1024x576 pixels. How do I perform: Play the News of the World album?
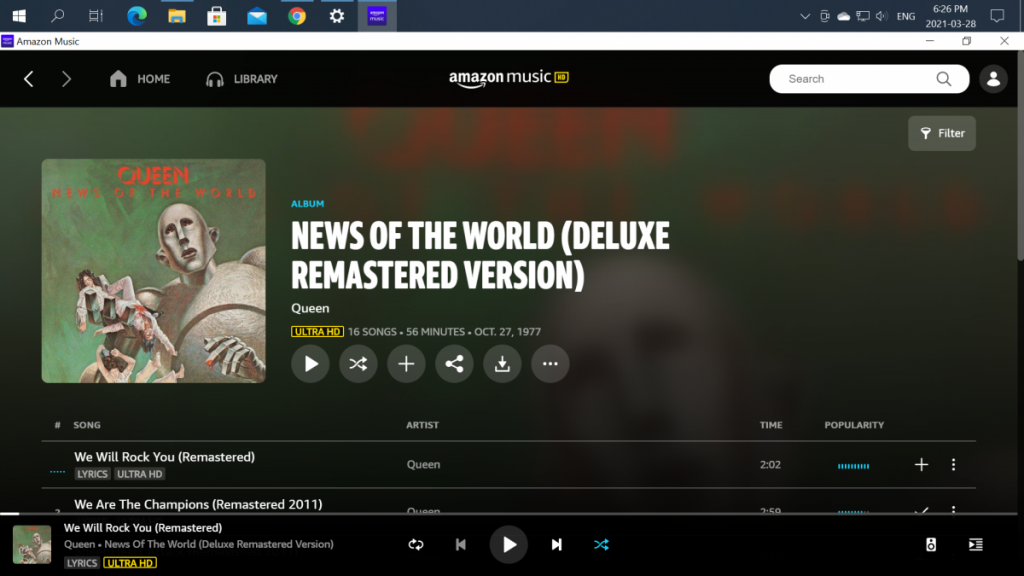click(310, 364)
